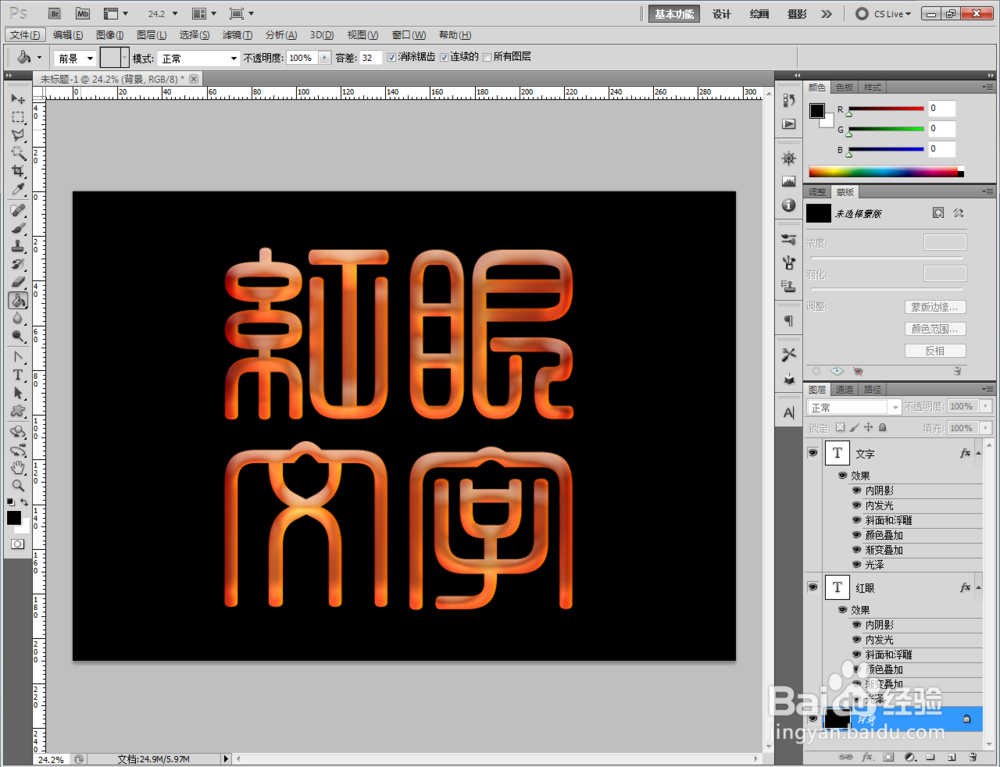Screen dimensions: 1000x767
Task: Launch Mini Bridge from top bar
Action: click(x=82, y=13)
